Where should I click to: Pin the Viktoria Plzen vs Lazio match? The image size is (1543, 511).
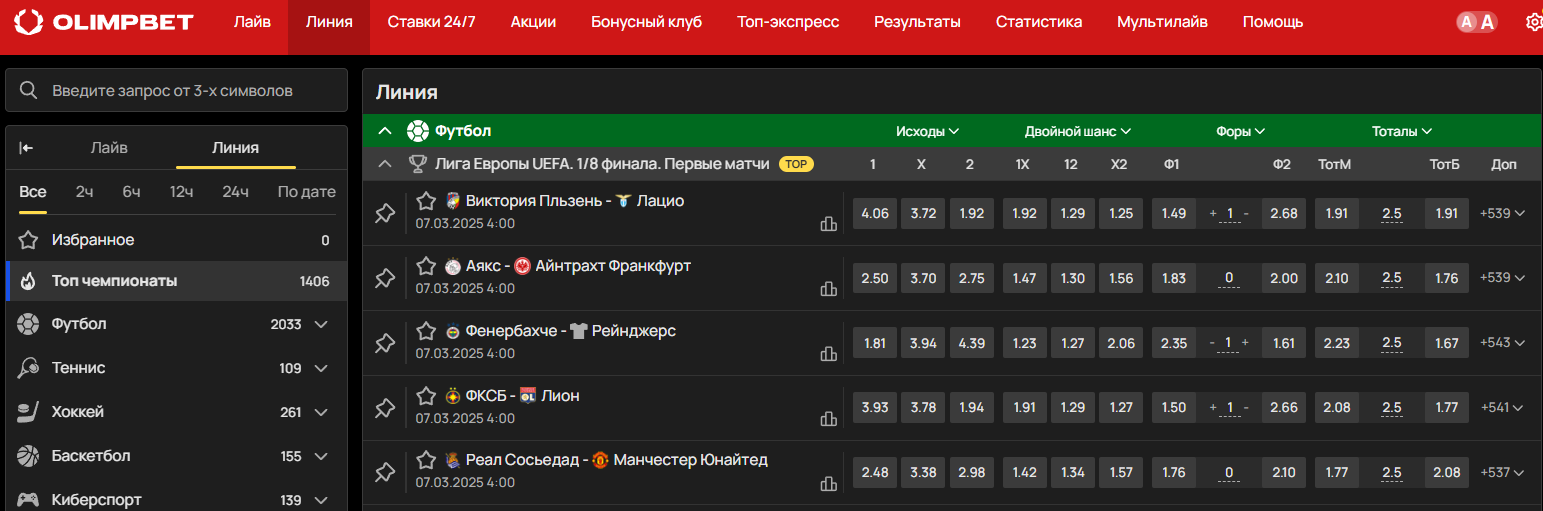385,213
